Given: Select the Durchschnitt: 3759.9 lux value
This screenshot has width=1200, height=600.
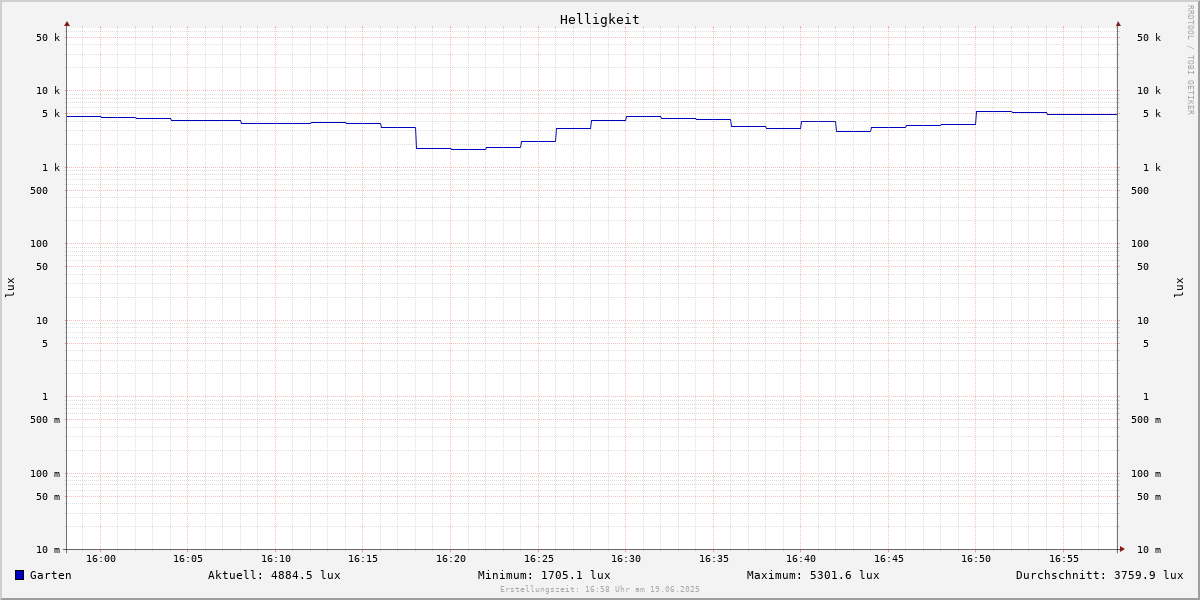Looking at the screenshot, I should [x=1100, y=575].
